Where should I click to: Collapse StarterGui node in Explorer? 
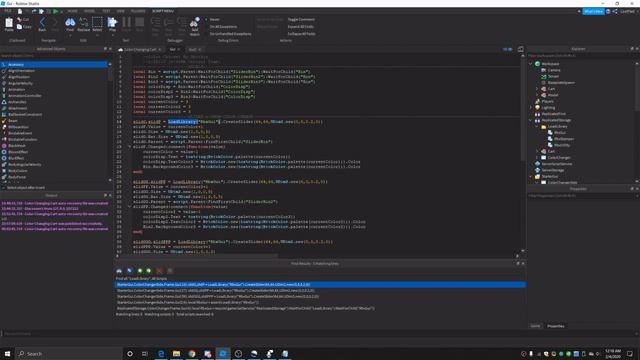[531, 176]
